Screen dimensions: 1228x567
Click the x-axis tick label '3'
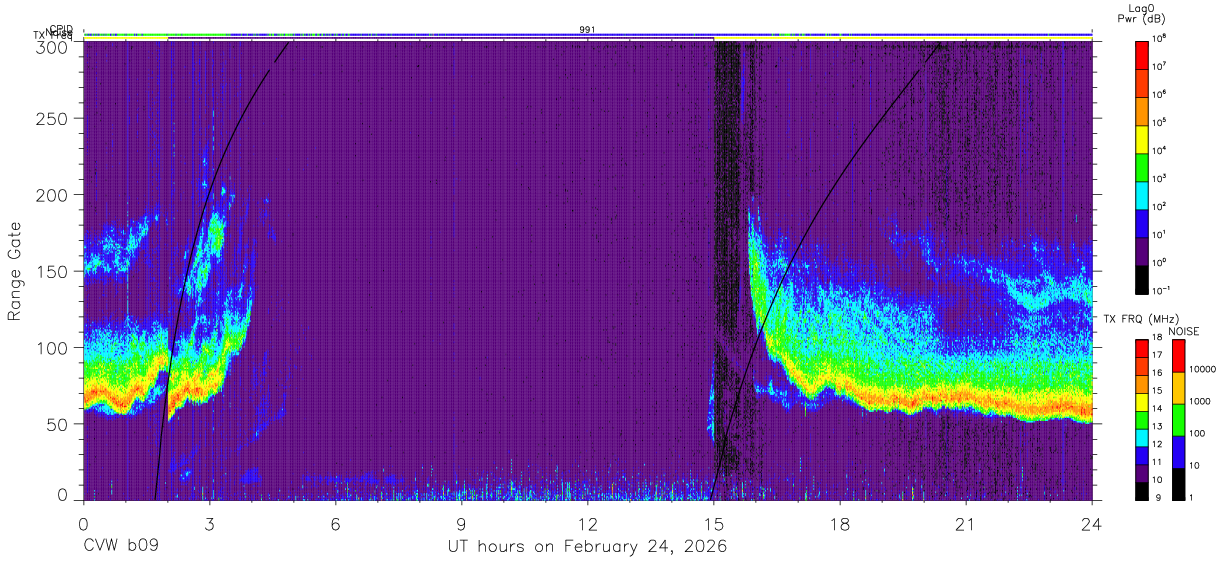coord(209,524)
